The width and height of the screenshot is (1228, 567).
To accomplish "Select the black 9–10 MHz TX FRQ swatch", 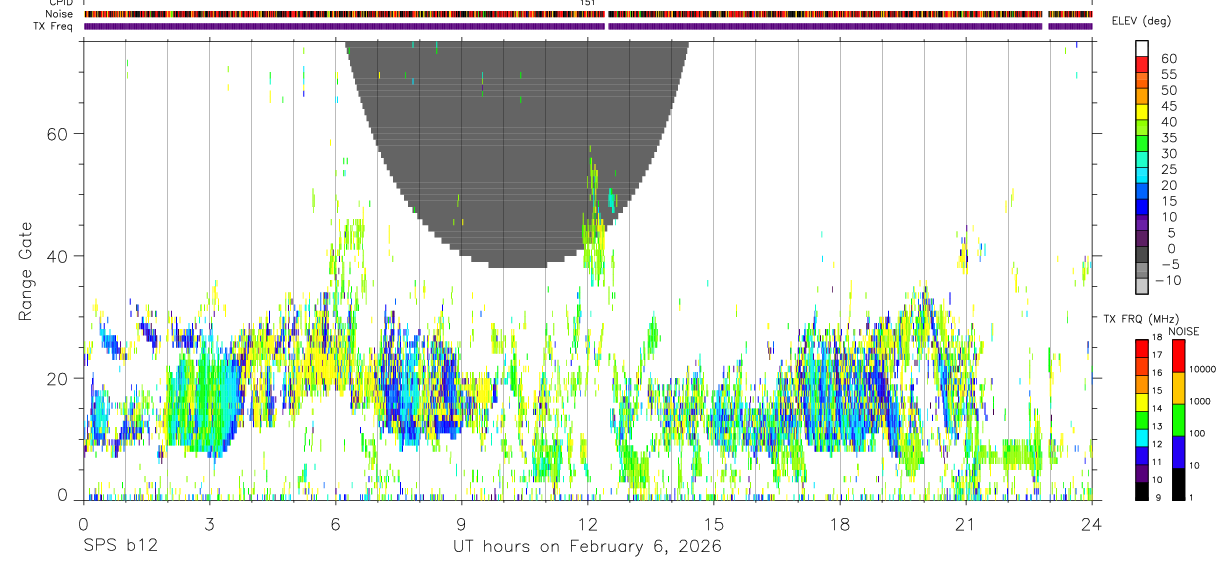I will (1142, 490).
